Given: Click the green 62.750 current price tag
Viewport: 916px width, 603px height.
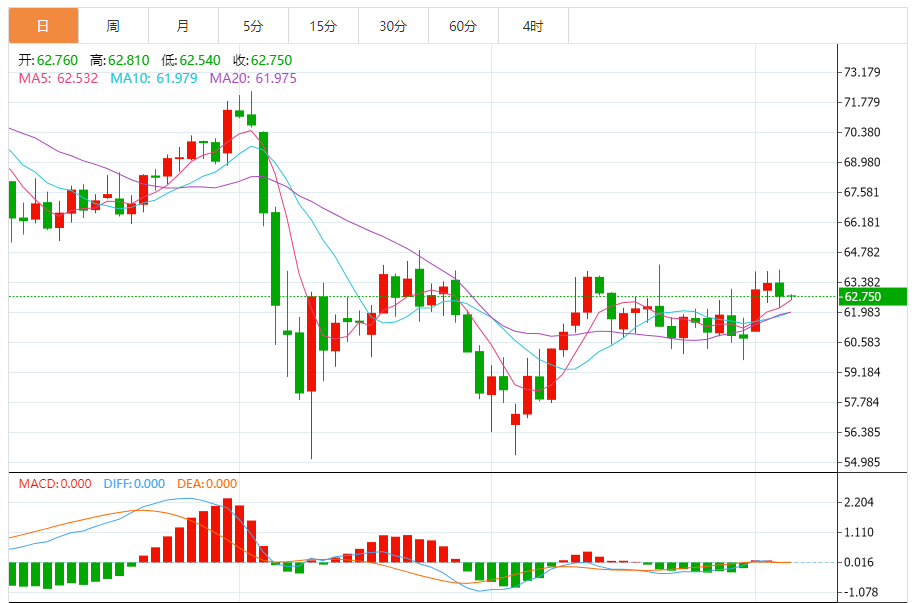Looking at the screenshot, I should coord(873,297).
